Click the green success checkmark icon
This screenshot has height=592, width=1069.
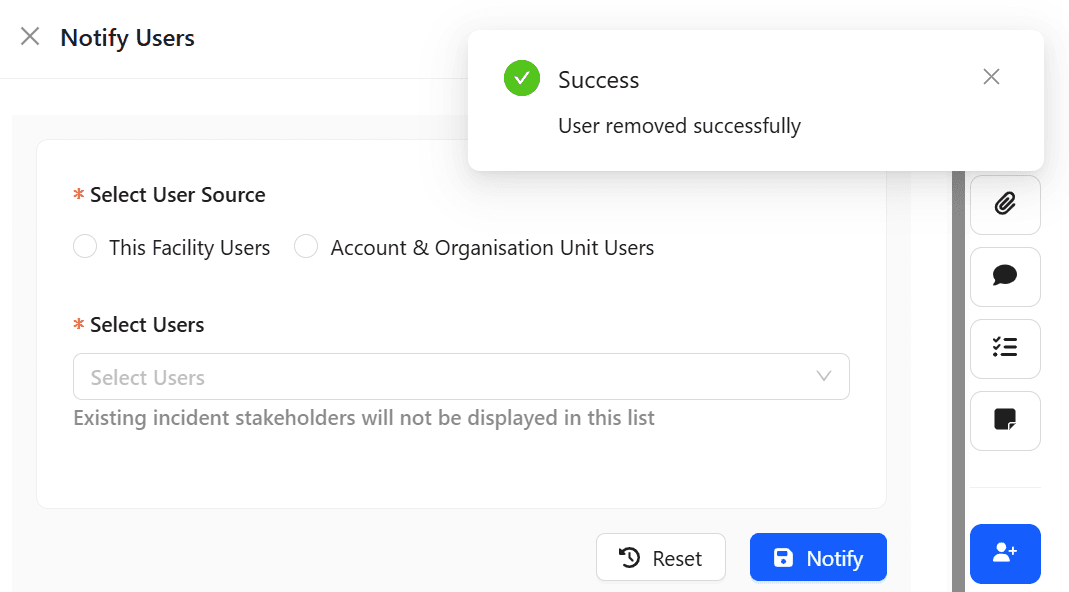pyautogui.click(x=521, y=77)
